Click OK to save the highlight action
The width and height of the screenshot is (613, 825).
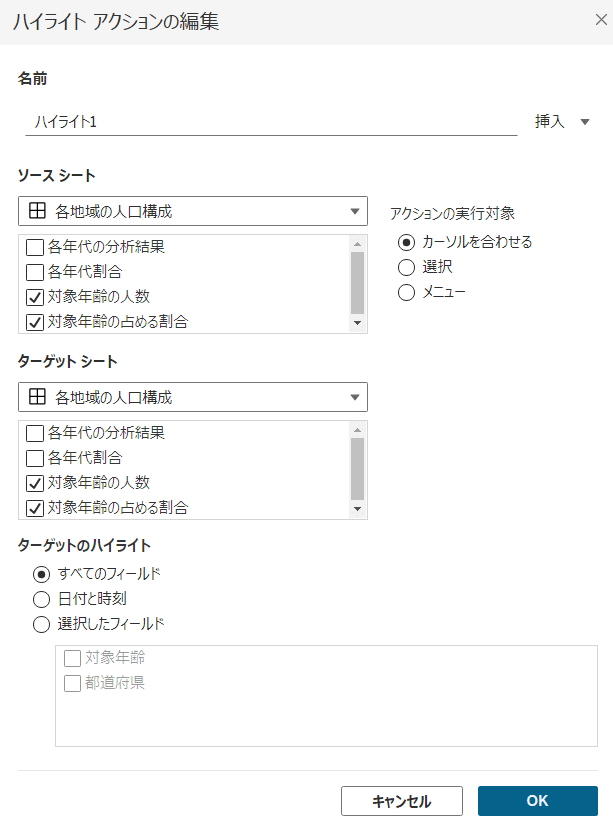click(537, 800)
